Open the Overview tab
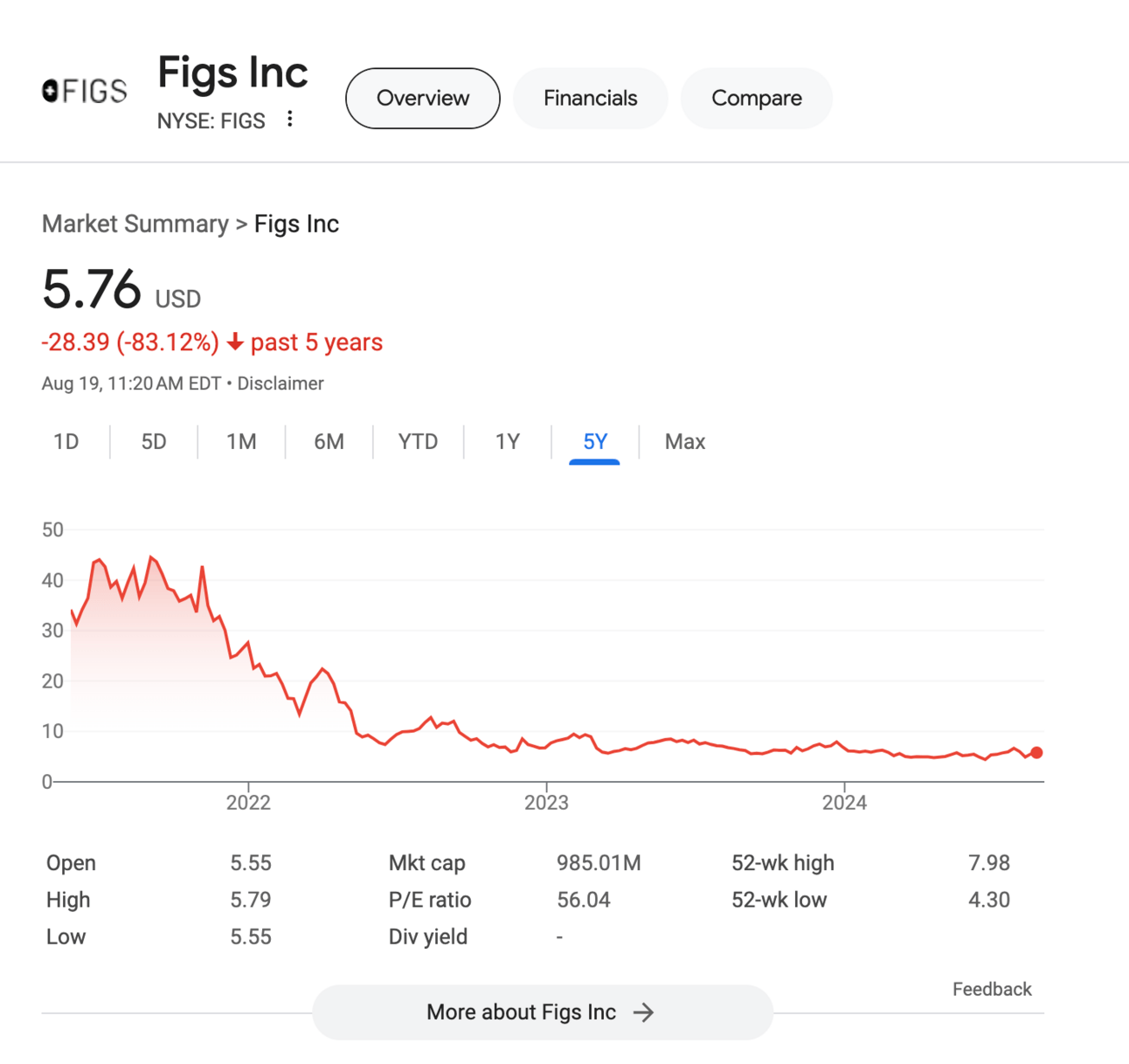The image size is (1129, 1064). 423,98
